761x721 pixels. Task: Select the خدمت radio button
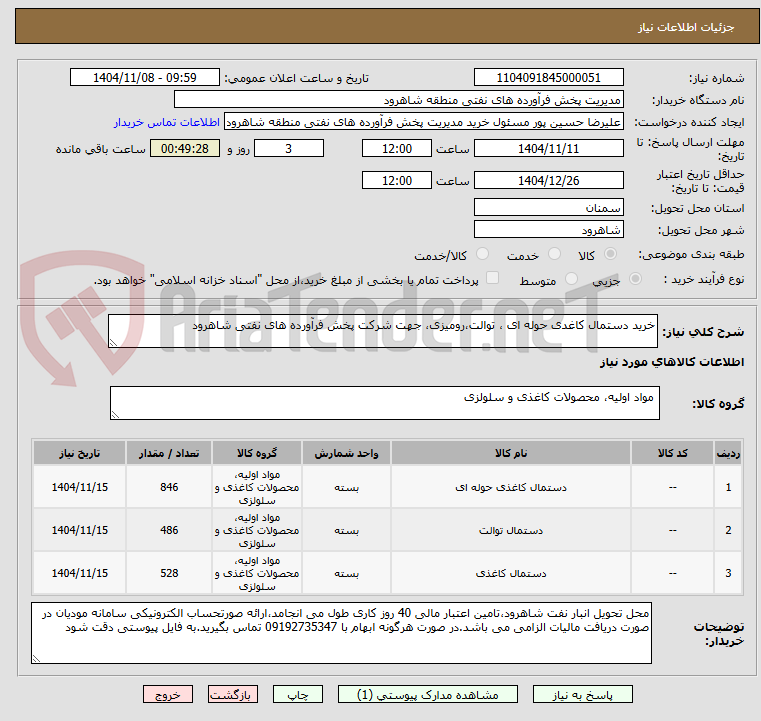[x=554, y=254]
